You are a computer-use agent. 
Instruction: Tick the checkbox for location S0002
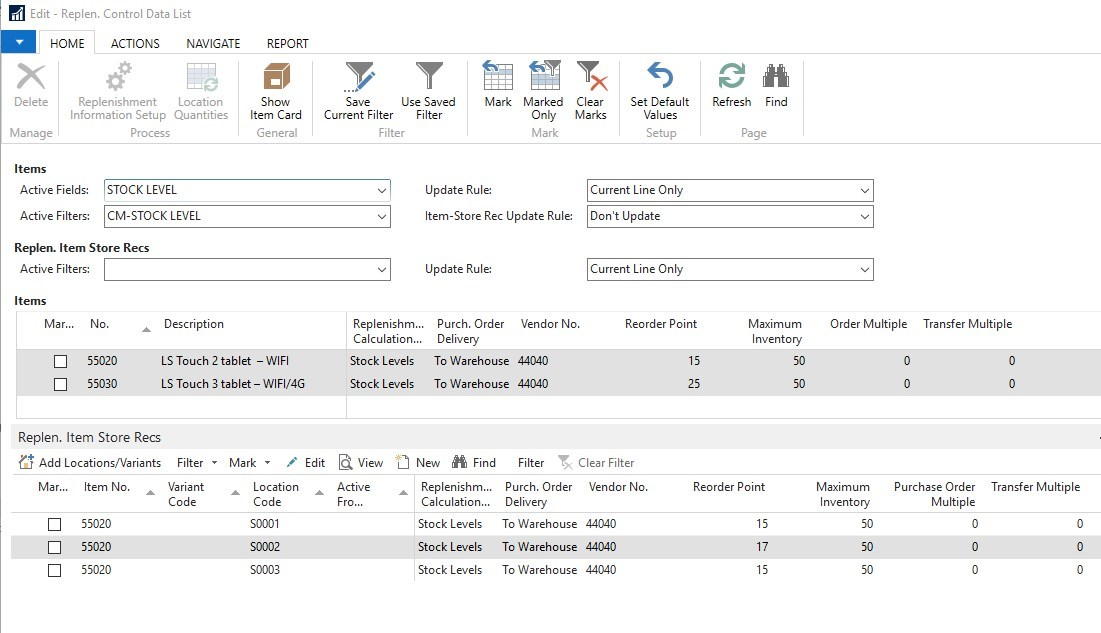pos(55,547)
